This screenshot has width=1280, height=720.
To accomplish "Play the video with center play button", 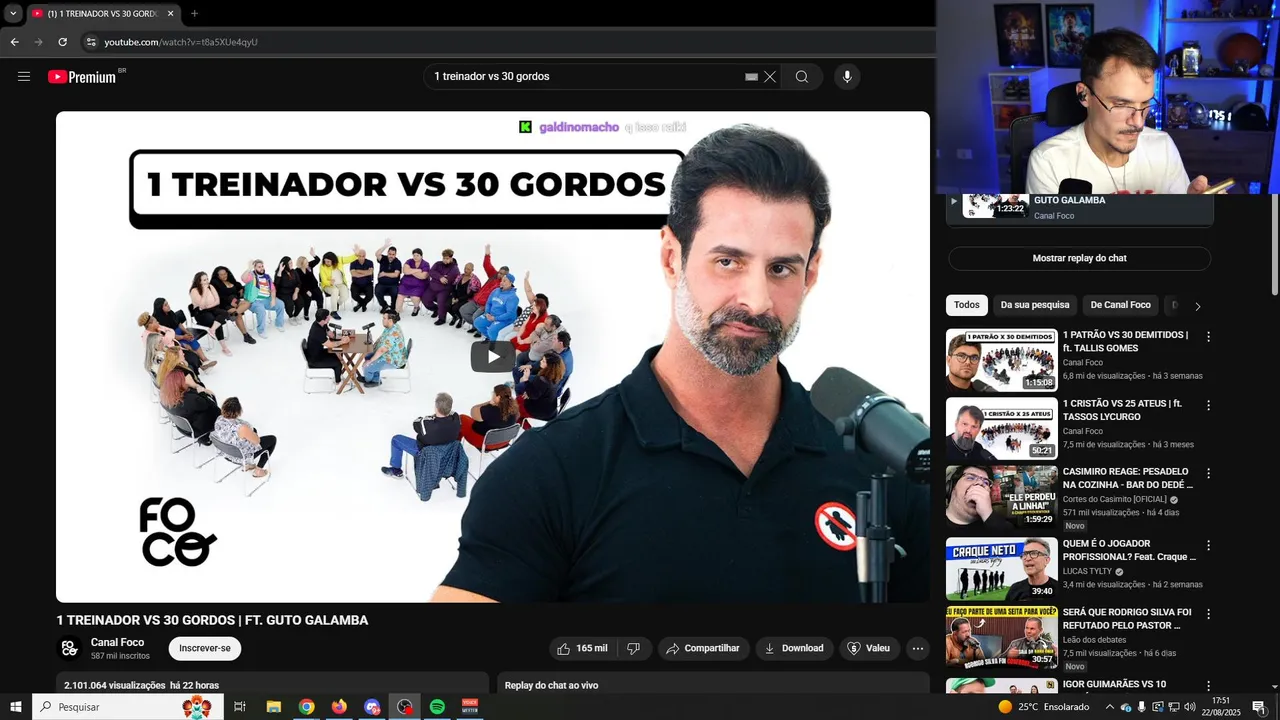I will pos(493,356).
